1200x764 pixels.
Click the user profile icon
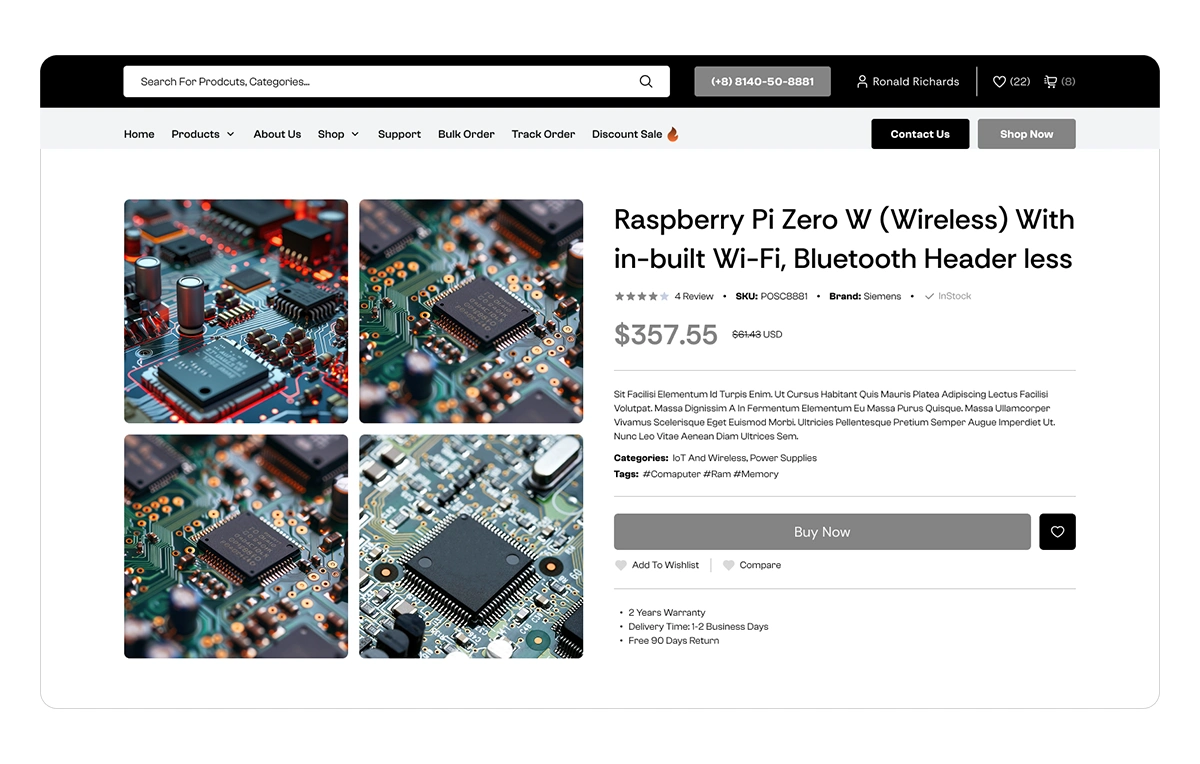click(x=862, y=82)
